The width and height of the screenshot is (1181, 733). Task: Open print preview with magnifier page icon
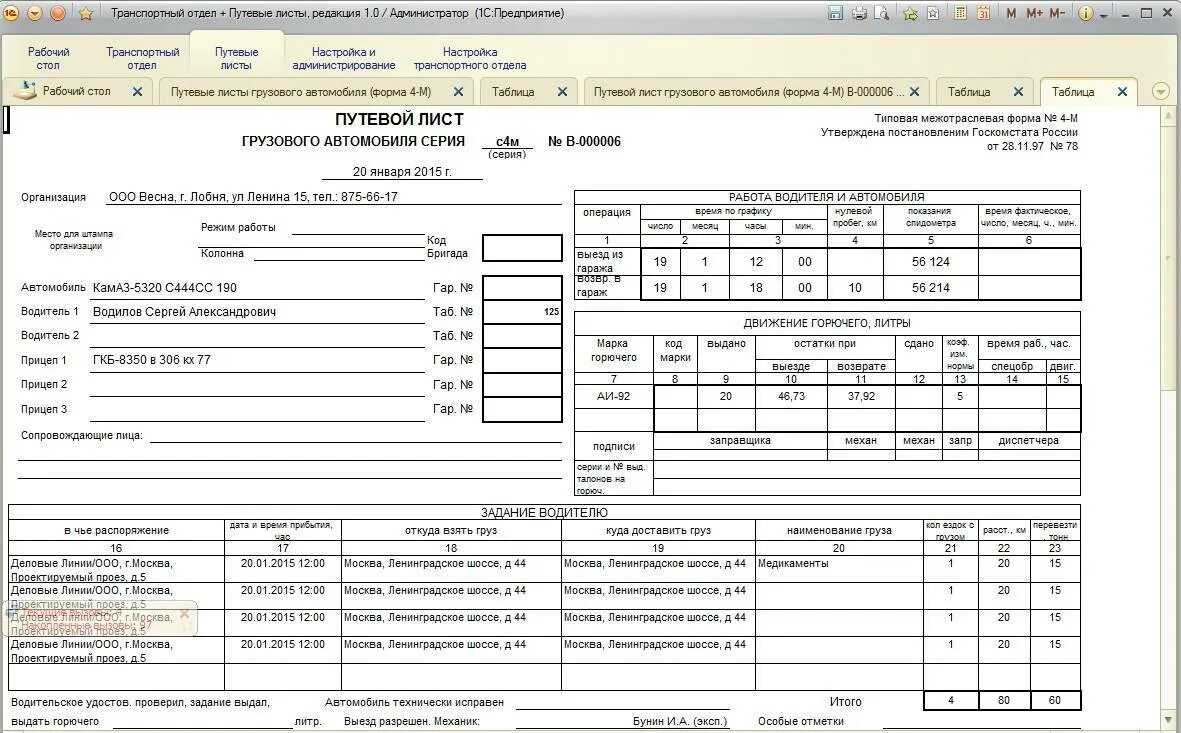point(881,13)
